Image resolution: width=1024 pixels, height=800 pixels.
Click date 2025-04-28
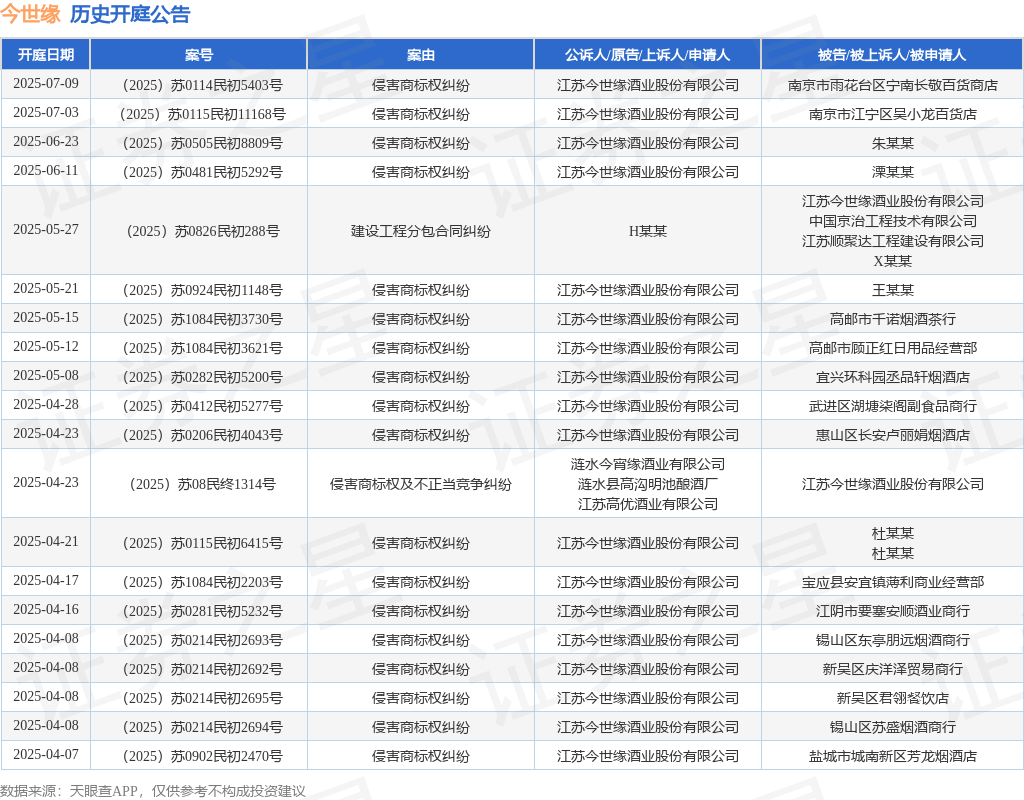pyautogui.click(x=46, y=404)
